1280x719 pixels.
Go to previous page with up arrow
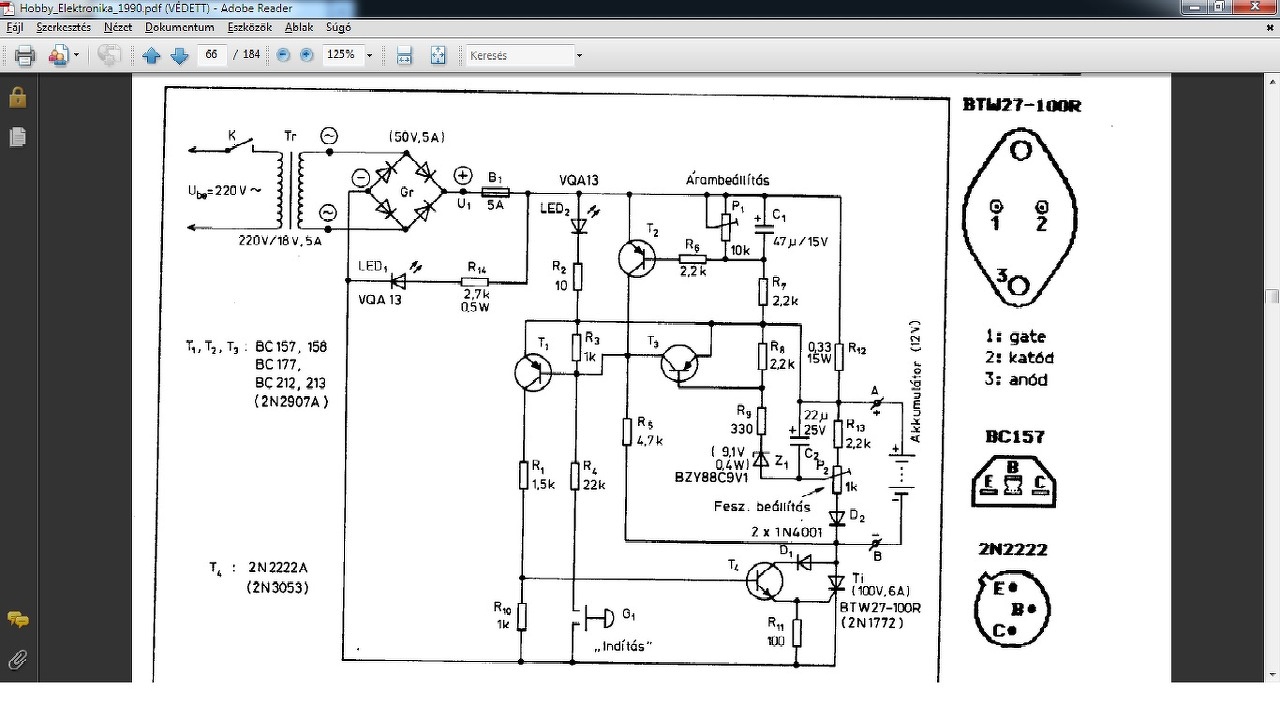[152, 56]
